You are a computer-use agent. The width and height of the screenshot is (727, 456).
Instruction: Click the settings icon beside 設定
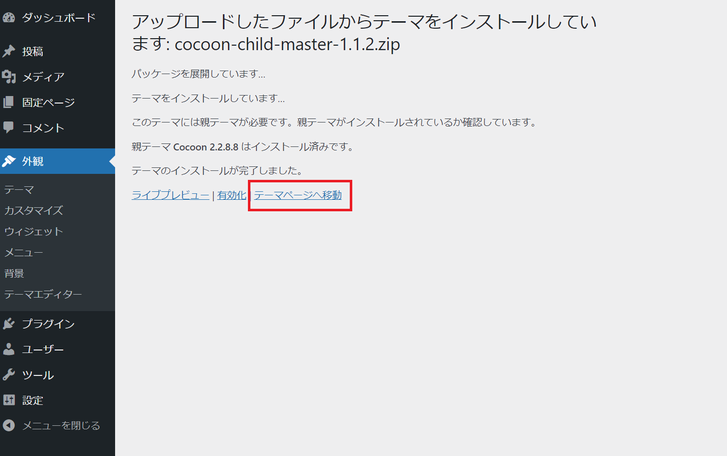tap(9, 400)
